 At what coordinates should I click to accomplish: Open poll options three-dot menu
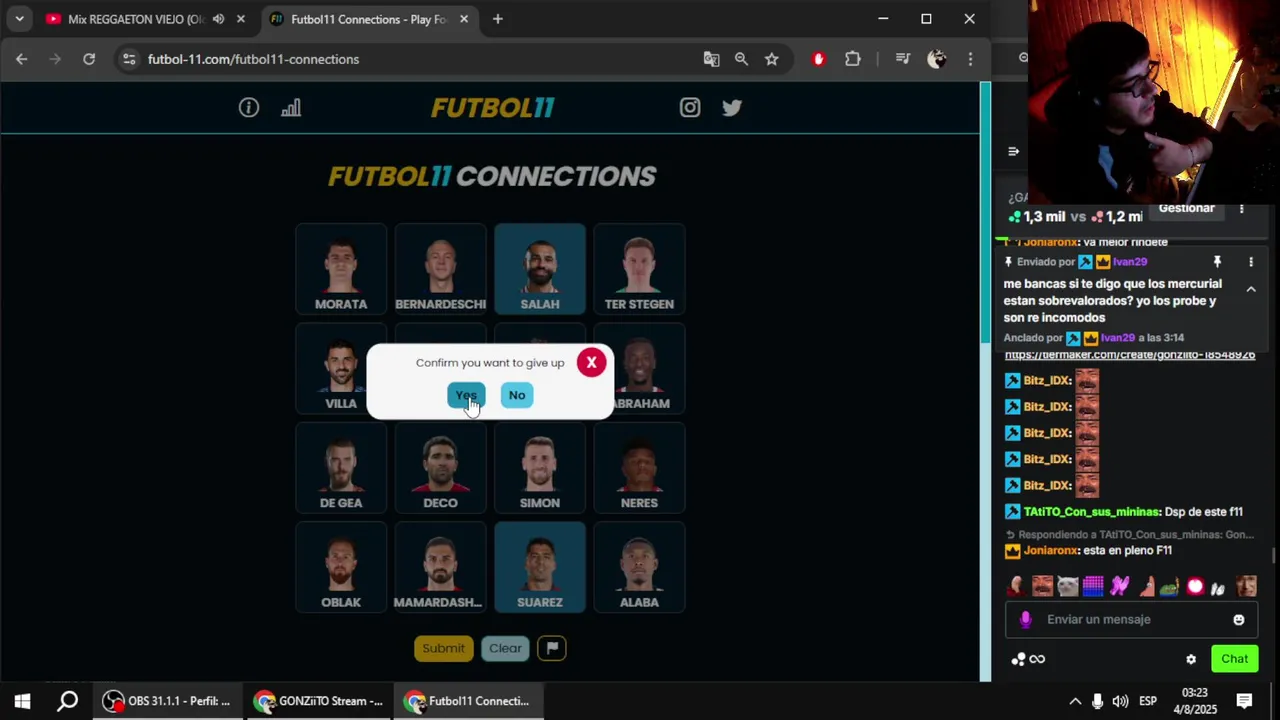click(x=1242, y=209)
